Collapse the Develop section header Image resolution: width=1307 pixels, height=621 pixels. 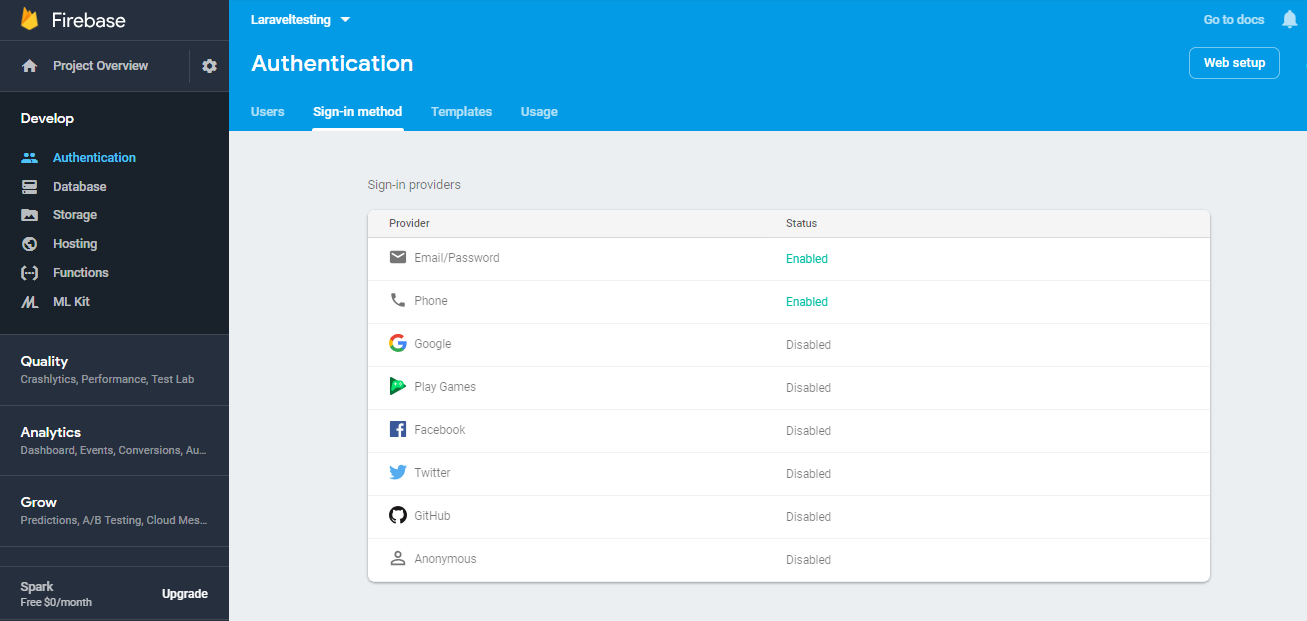[x=47, y=118]
